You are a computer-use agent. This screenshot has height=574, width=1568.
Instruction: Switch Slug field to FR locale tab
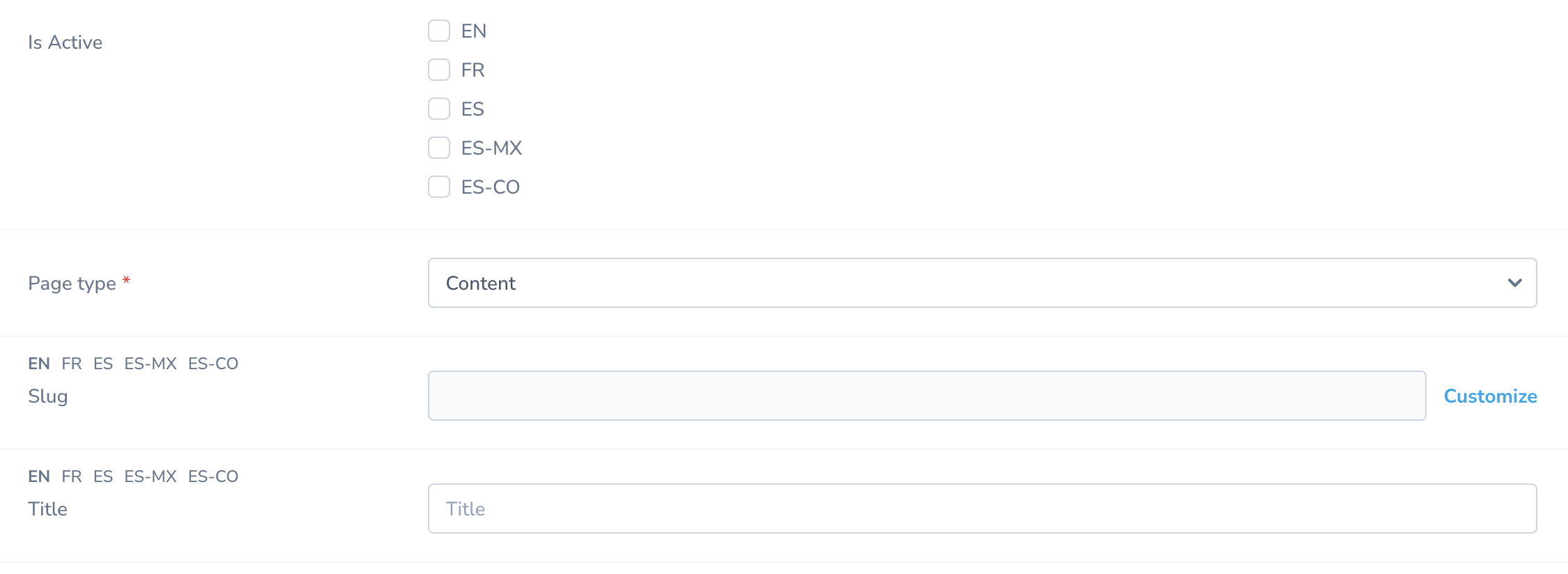[x=72, y=364]
